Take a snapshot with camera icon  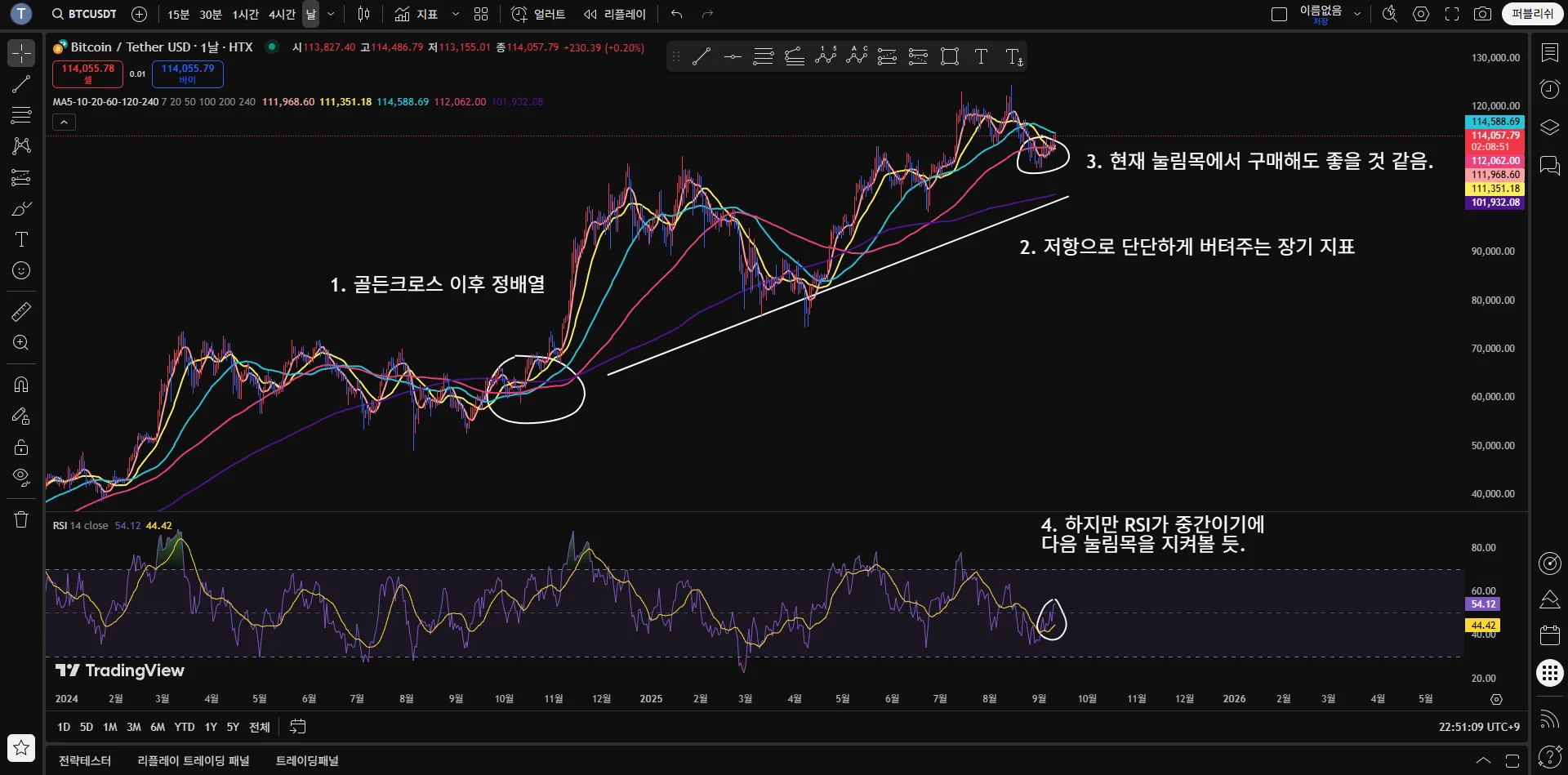1482,14
